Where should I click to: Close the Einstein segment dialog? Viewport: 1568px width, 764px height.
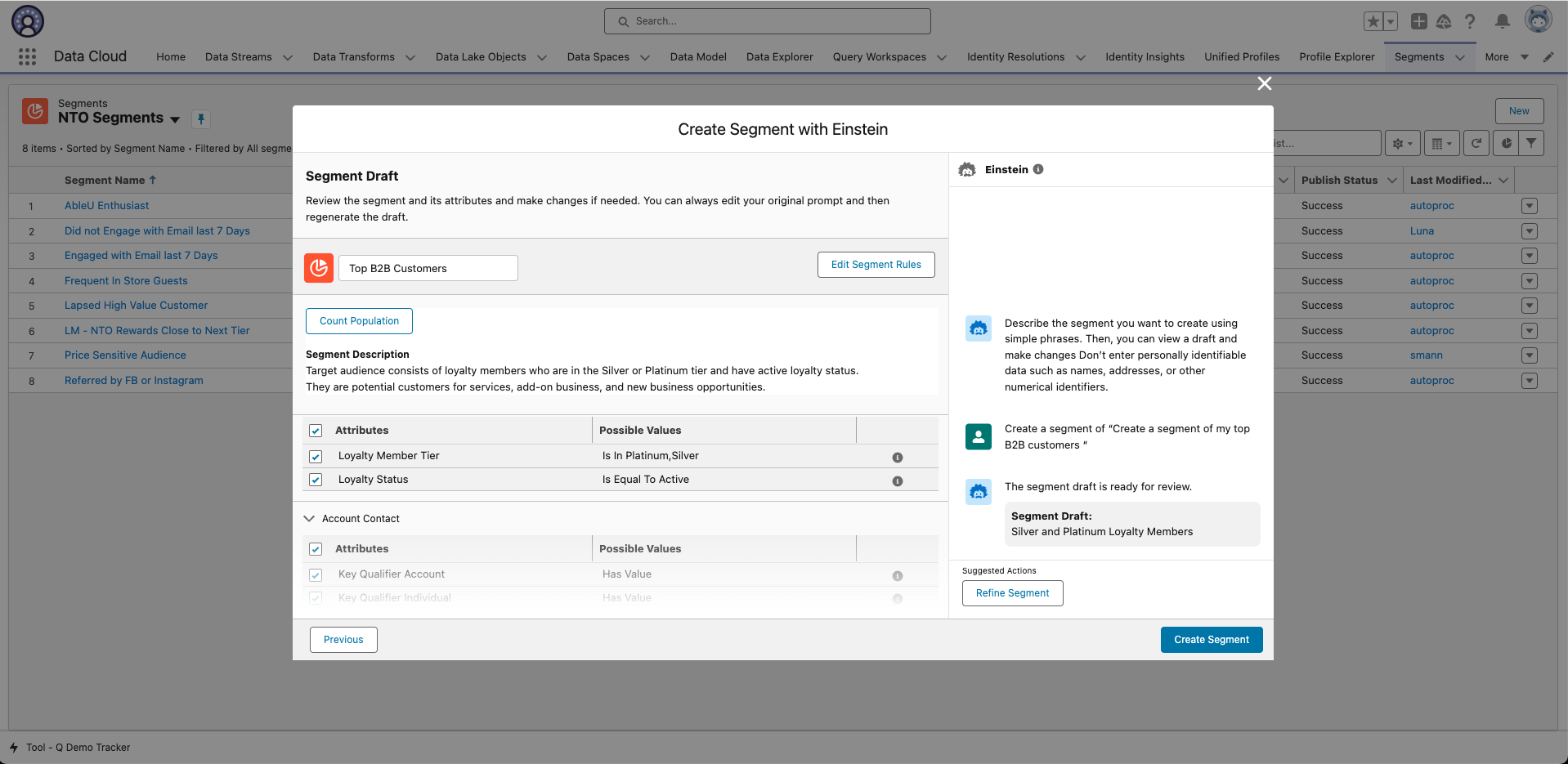pos(1265,83)
